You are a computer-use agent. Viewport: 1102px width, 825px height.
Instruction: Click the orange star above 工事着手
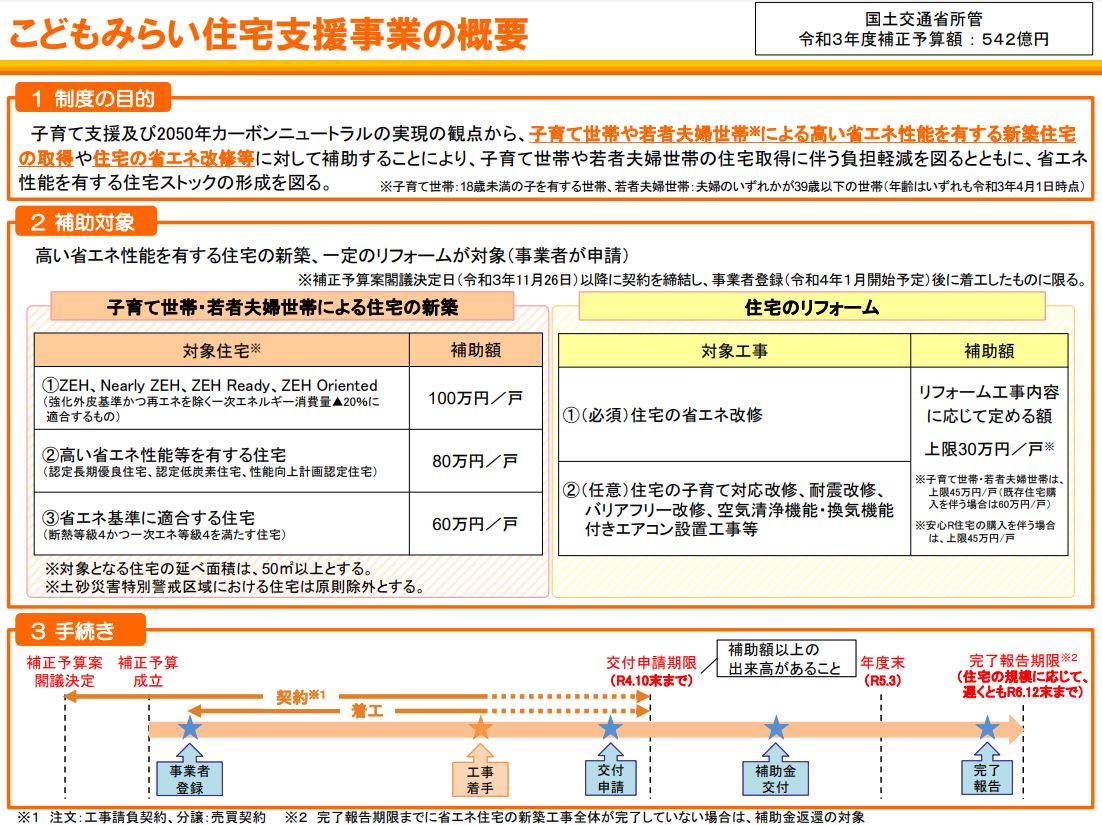coord(480,728)
